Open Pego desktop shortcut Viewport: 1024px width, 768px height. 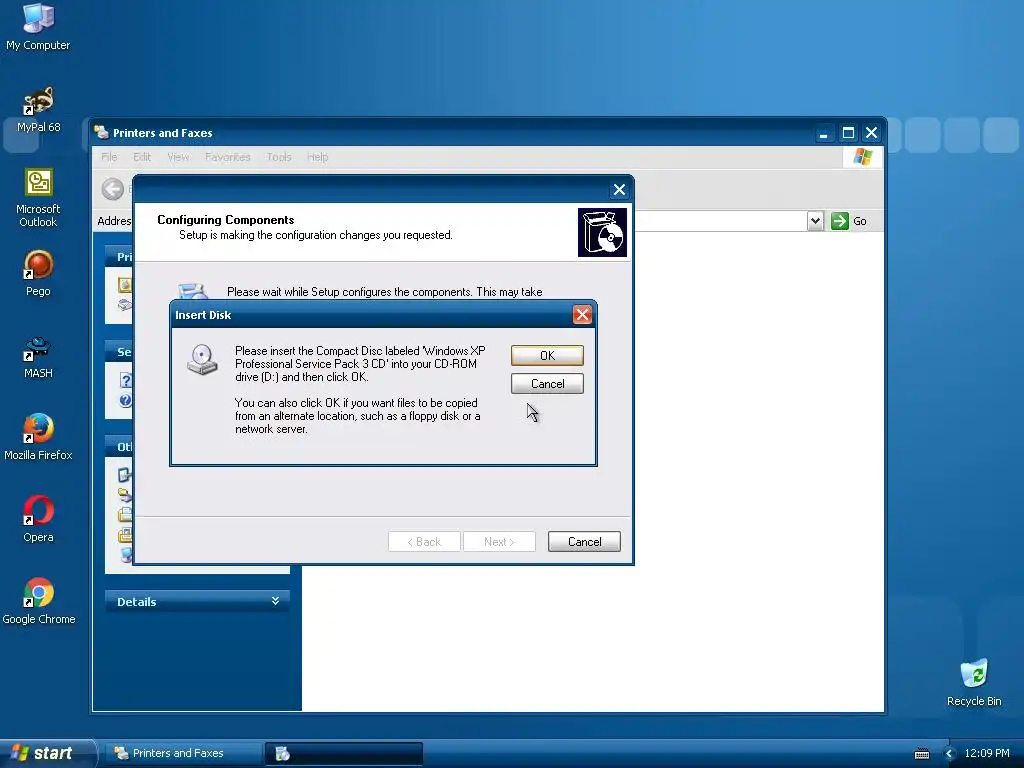38,274
